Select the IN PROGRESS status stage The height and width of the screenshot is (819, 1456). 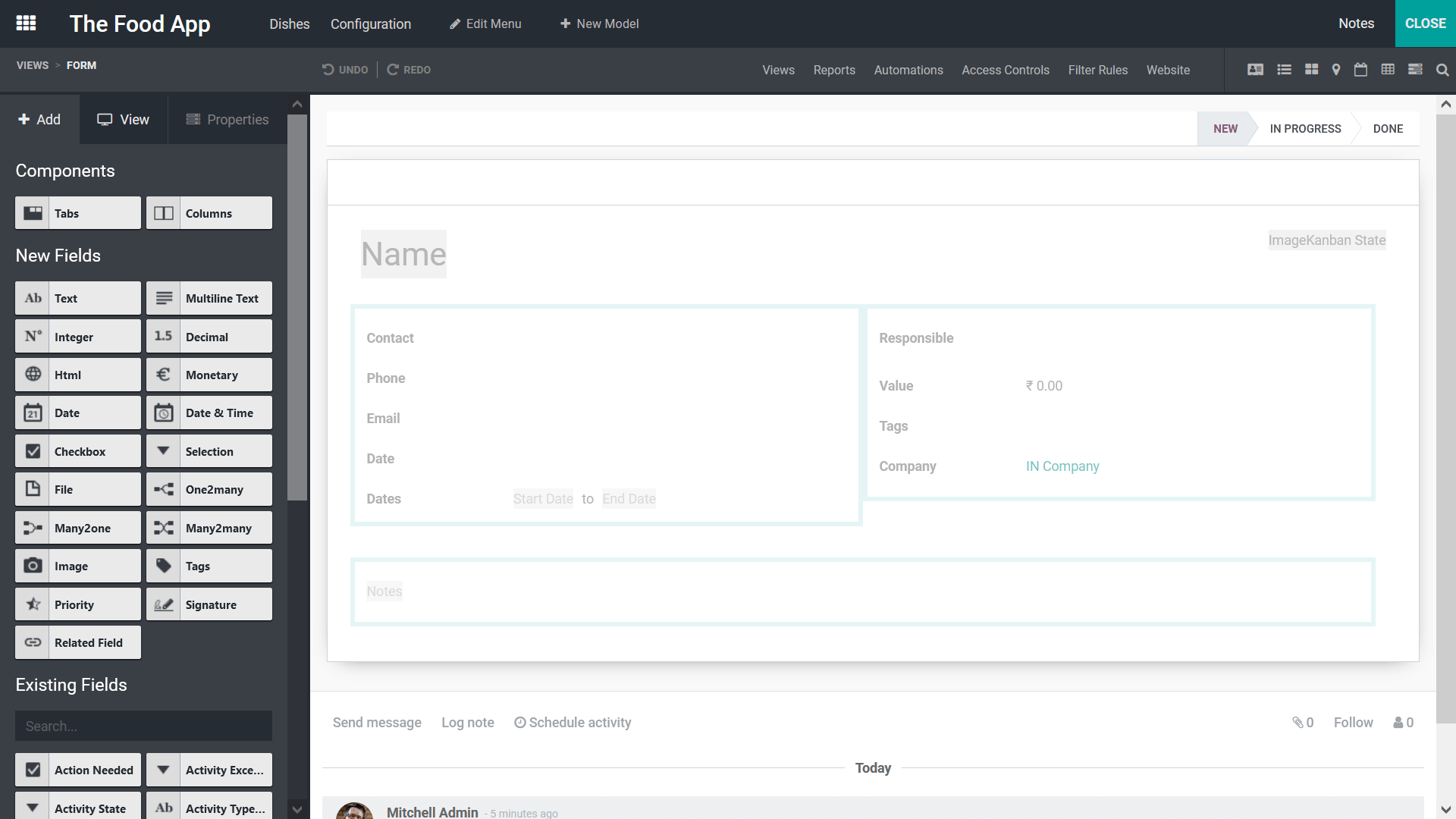click(1305, 129)
